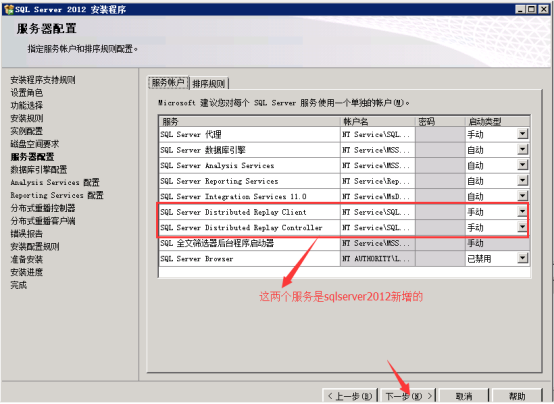Image resolution: width=554 pixels, height=404 pixels.
Task: Switch to the 排序规则 tab
Action: click(209, 84)
